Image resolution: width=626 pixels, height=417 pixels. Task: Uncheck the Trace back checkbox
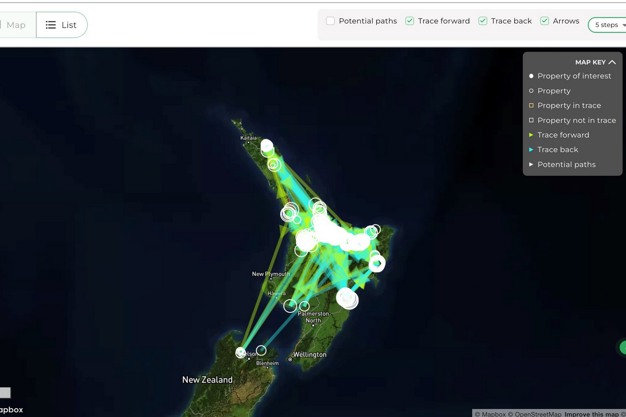click(483, 21)
